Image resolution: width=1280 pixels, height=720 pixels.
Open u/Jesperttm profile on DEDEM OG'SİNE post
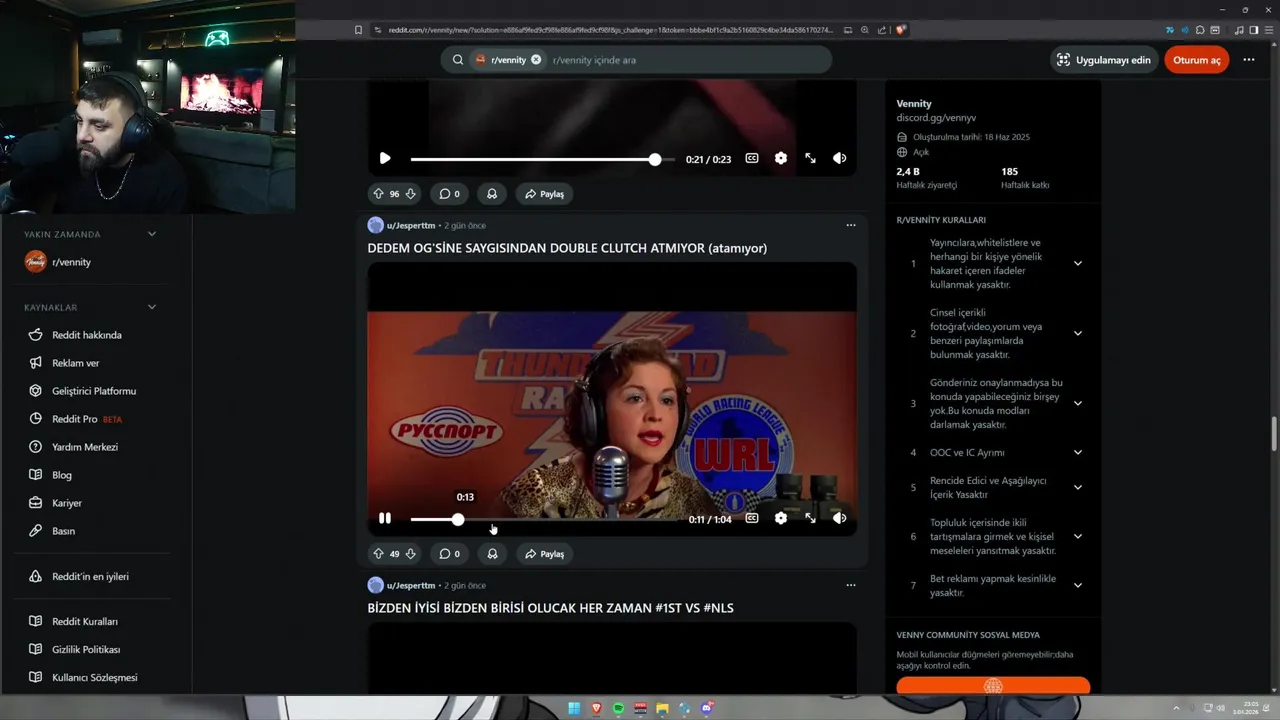411,225
